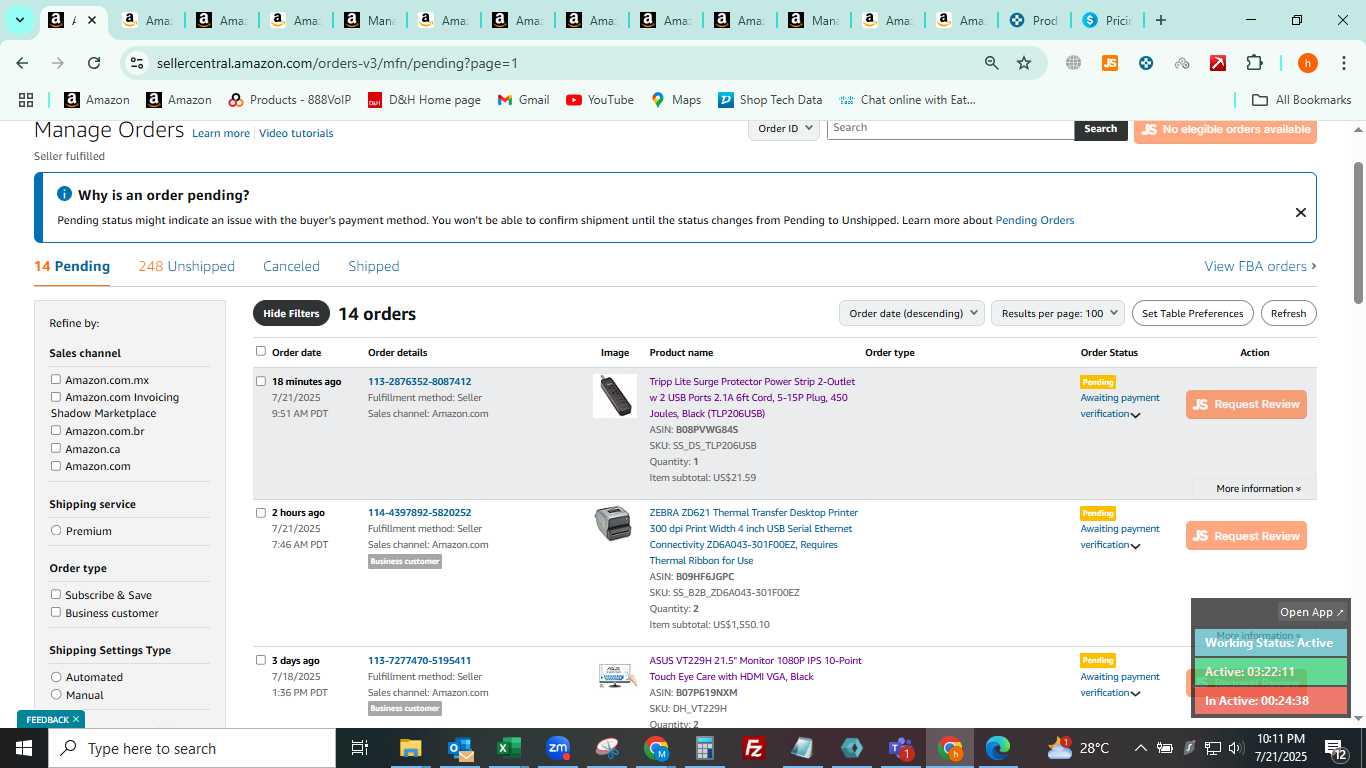Open the Zebra ZD621 printer thumbnail
Image resolution: width=1366 pixels, height=768 pixels.
tap(613, 523)
